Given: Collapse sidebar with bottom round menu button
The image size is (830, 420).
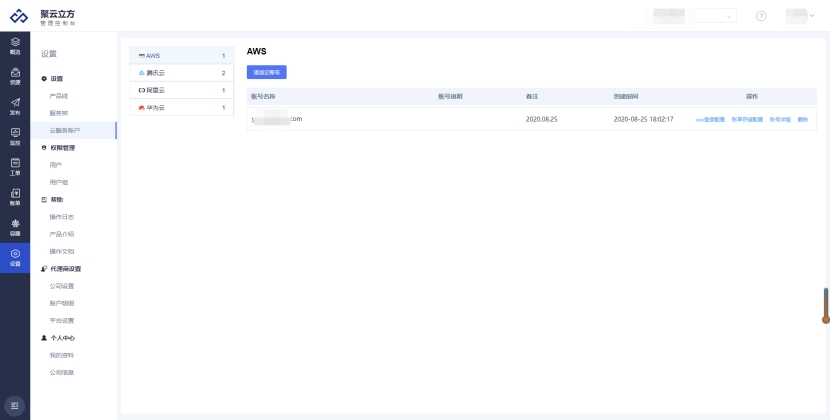Looking at the screenshot, I should point(14,406).
